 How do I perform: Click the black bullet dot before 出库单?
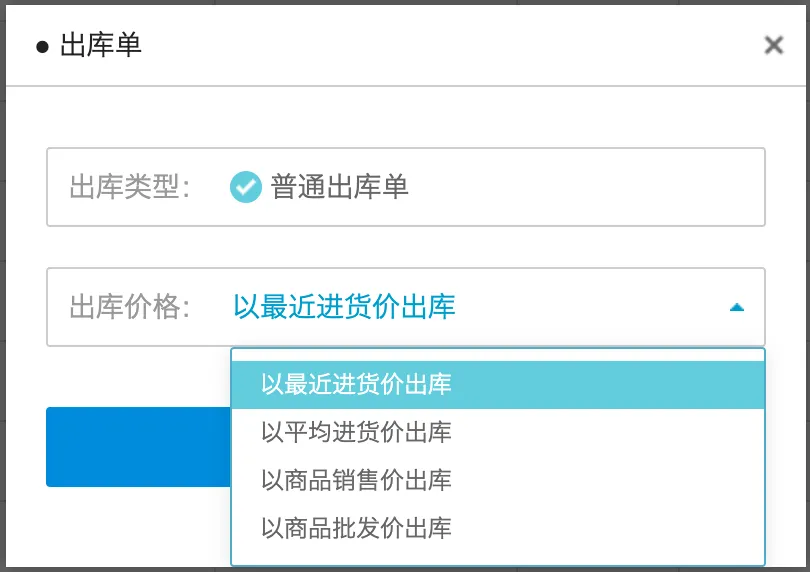42,47
